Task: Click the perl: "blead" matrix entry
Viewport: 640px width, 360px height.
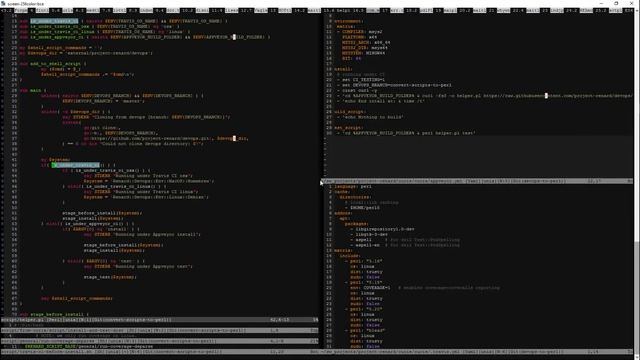Action: coord(364,330)
